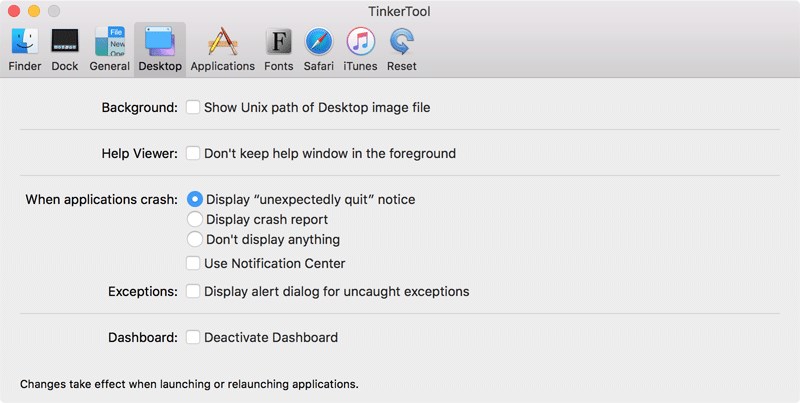Click the "Exceptions:" label

[x=143, y=292]
